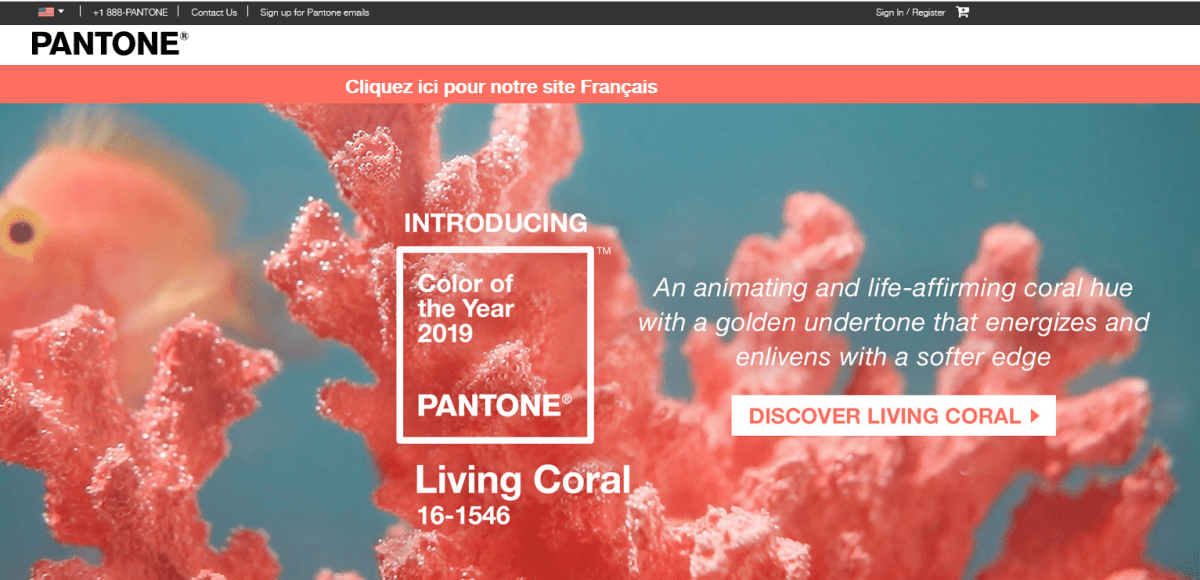Click the INTRODUCING heading
Screen dimensions: 1200x580
click(495, 222)
